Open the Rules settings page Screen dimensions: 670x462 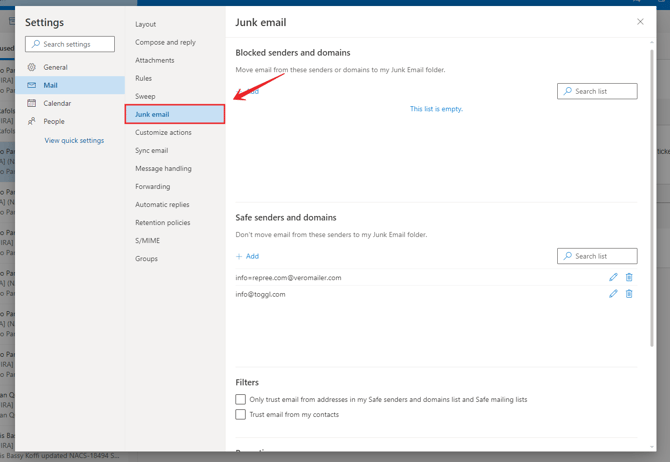144,78
